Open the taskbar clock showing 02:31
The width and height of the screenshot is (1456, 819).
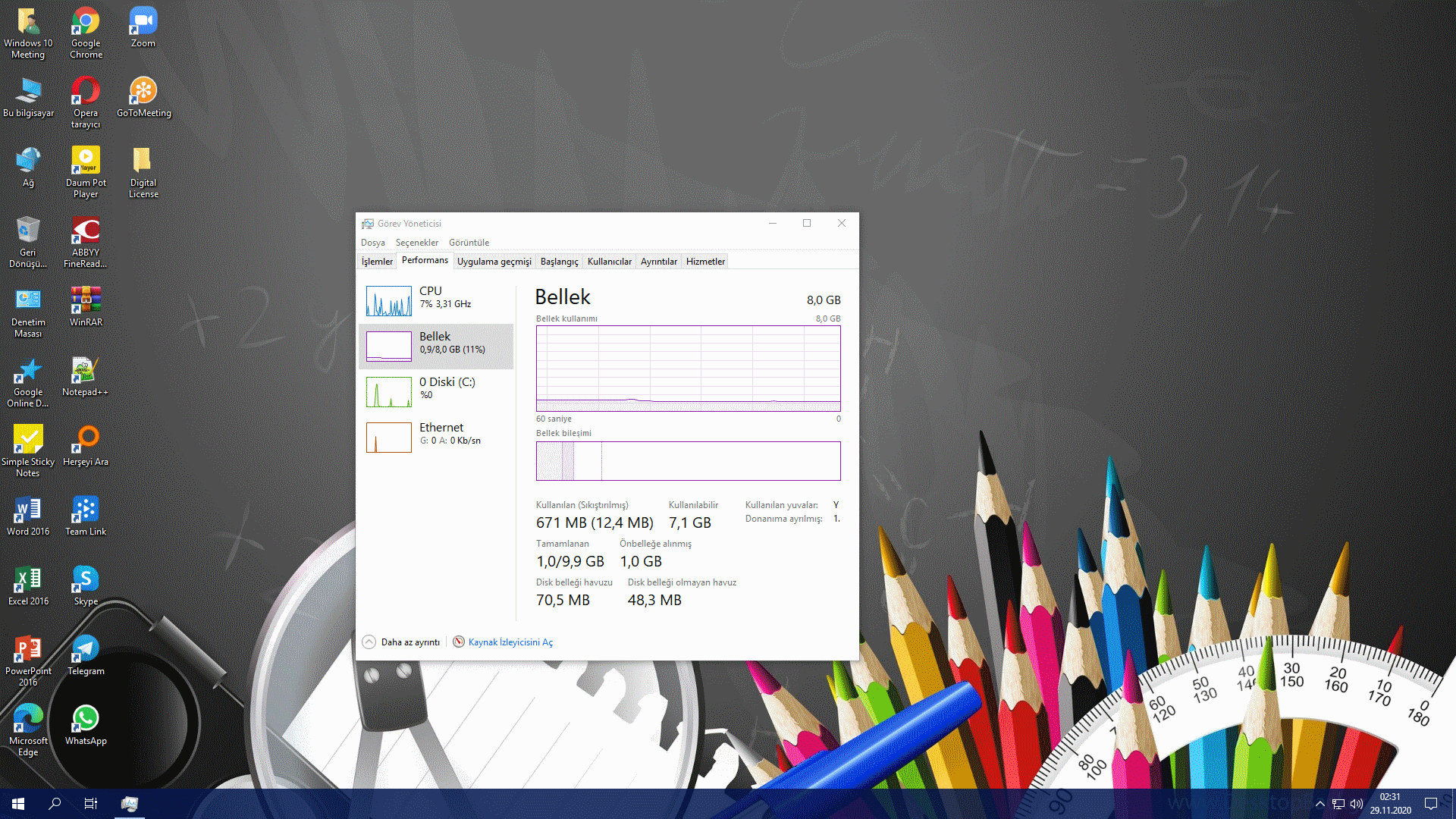pyautogui.click(x=1390, y=804)
